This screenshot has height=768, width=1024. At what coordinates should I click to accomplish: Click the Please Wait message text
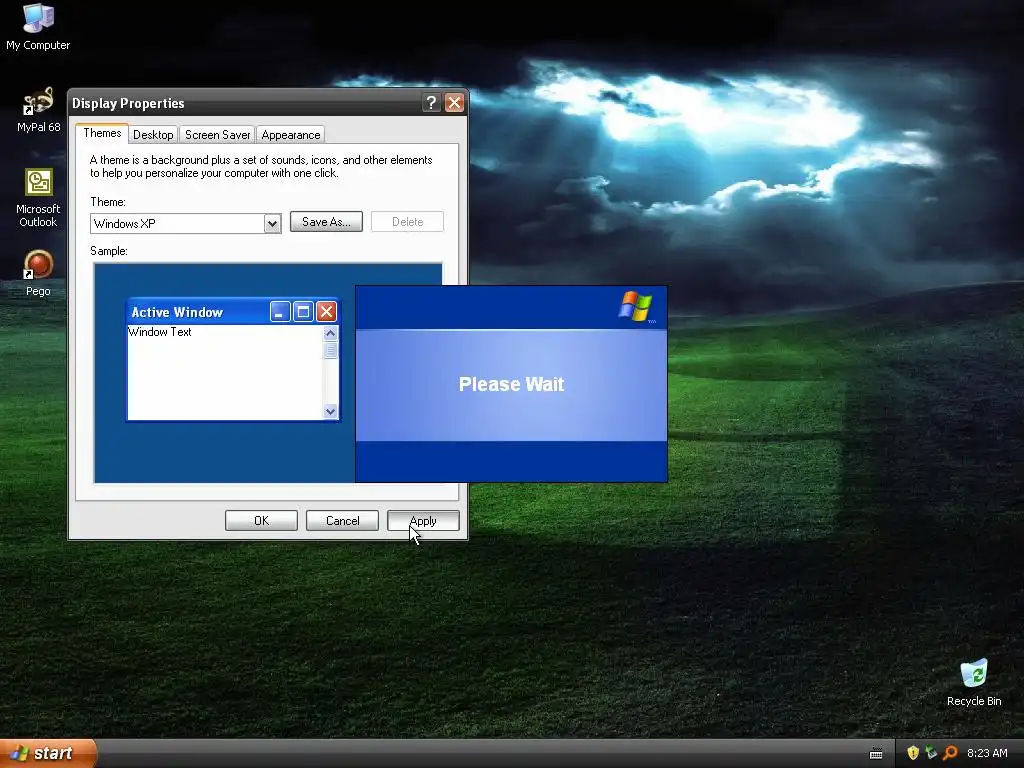point(511,384)
